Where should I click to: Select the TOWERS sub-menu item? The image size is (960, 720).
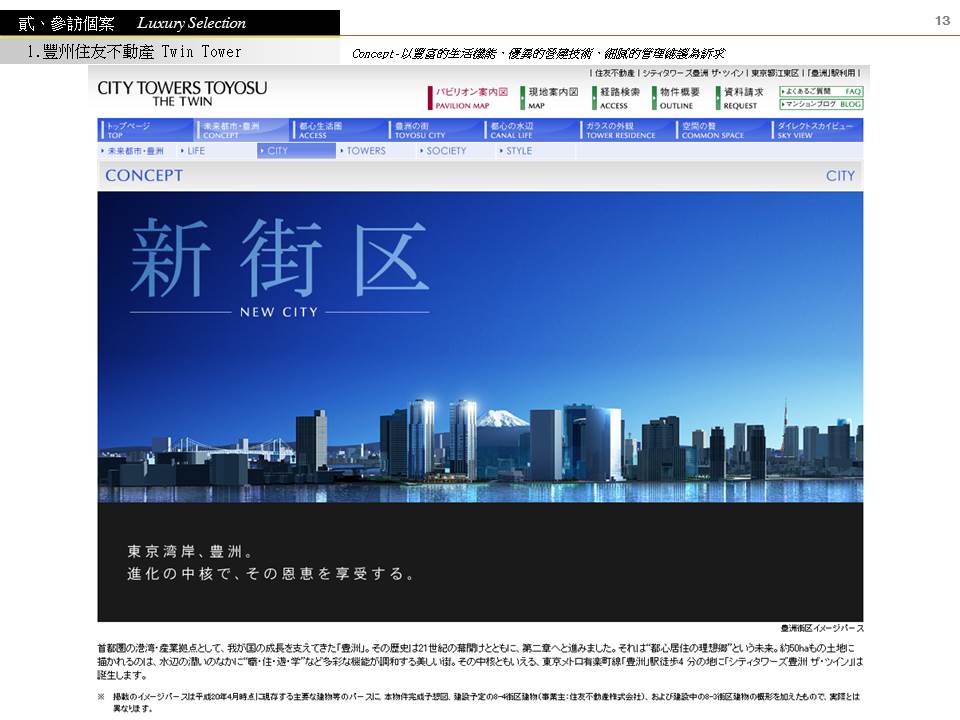pos(365,151)
